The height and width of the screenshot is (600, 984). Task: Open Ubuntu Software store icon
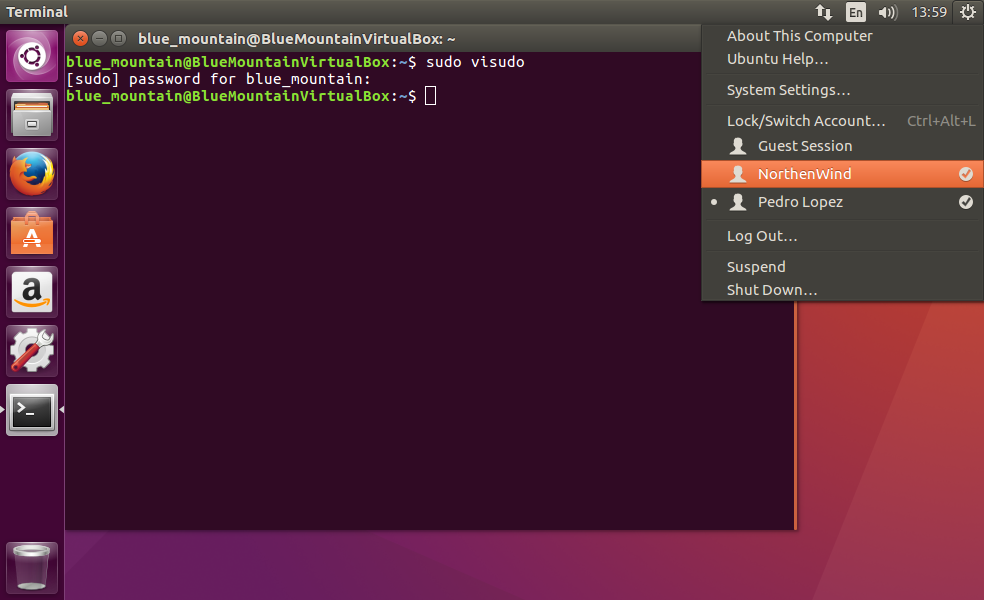tap(32, 233)
